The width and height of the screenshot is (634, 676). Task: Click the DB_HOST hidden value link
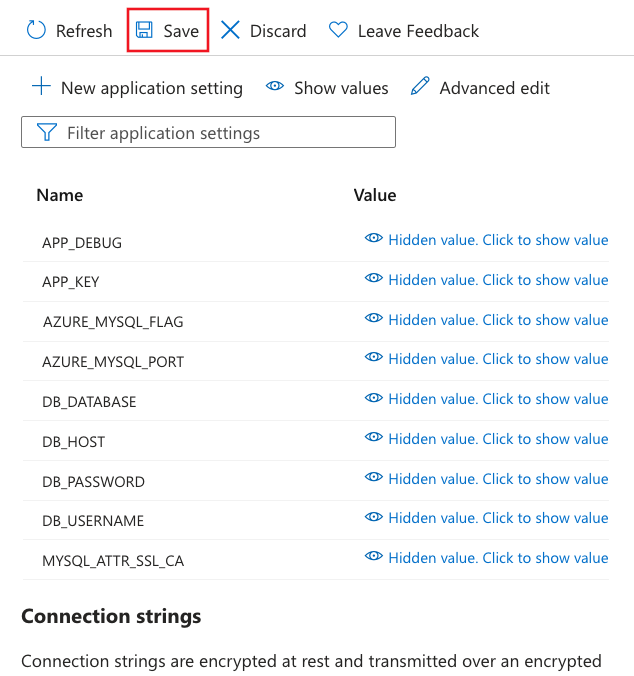tap(497, 438)
